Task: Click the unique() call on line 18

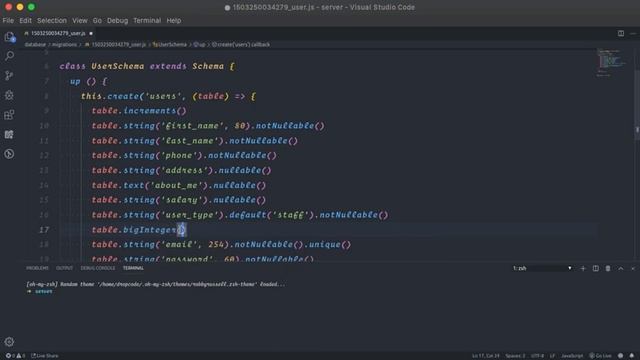Action: coord(330,244)
